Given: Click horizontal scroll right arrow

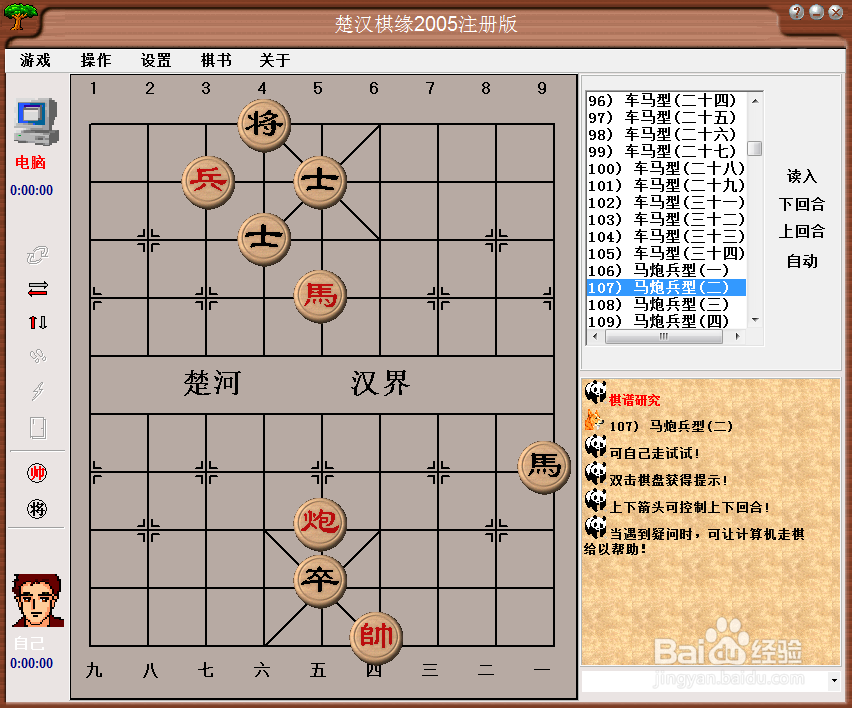Looking at the screenshot, I should point(737,336).
